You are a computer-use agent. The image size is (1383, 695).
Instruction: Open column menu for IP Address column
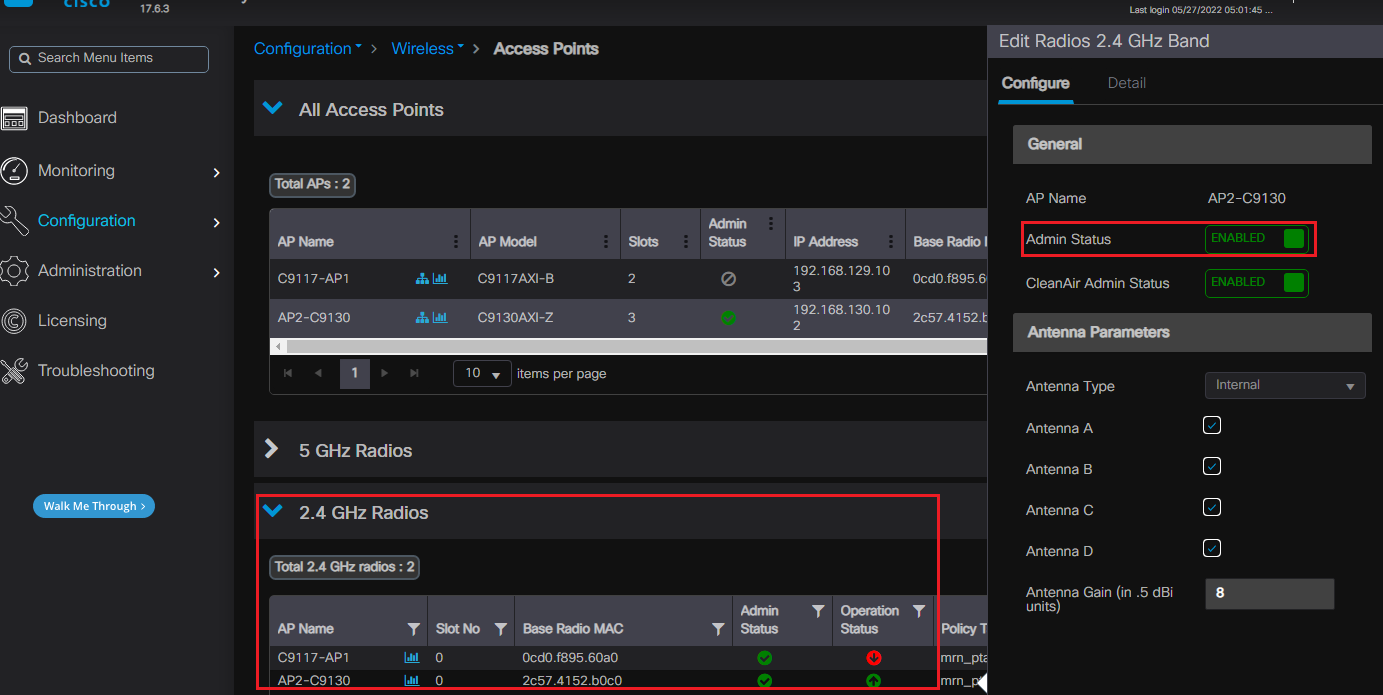[x=890, y=241]
